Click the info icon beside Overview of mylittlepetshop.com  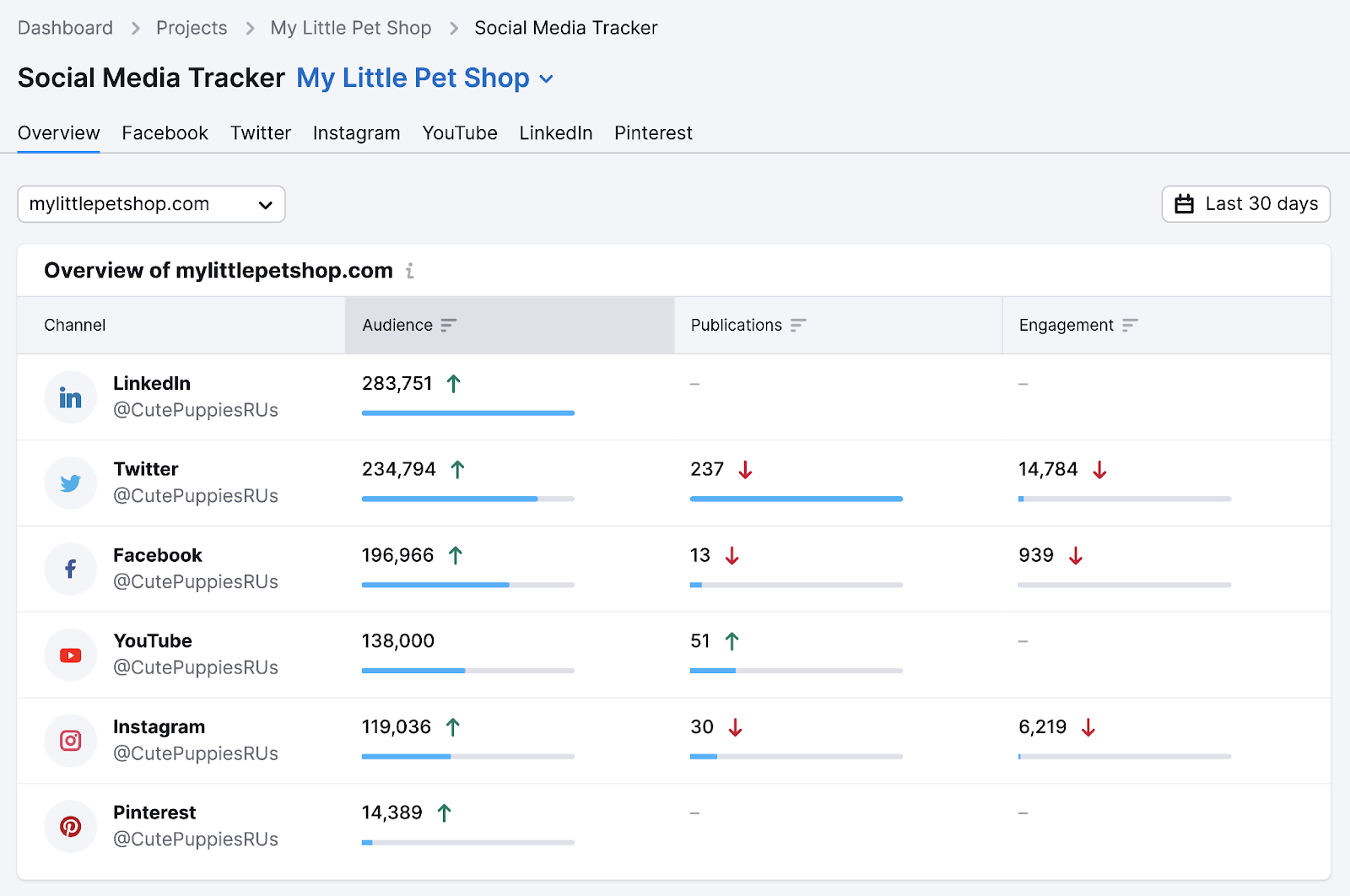[411, 271]
